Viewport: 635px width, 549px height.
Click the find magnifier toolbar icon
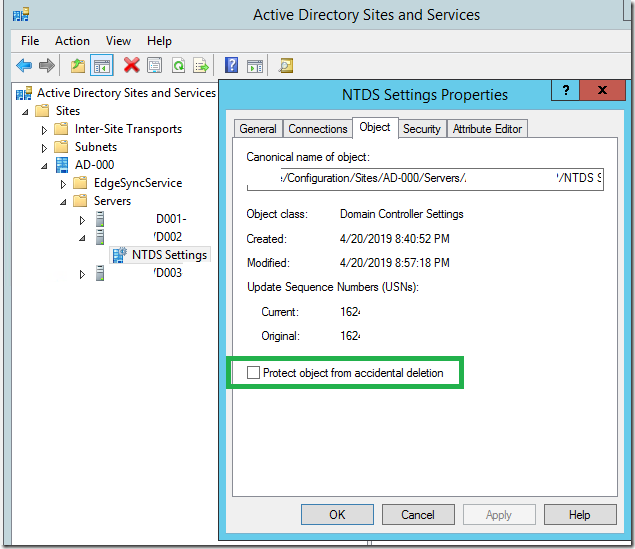(x=286, y=66)
